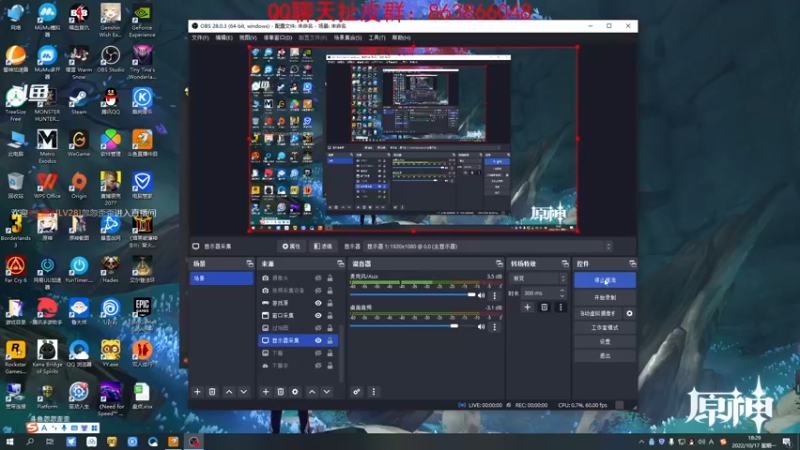The width and height of the screenshot is (800, 450).
Task: Open source properties via gear icon in Sources panel
Action: click(x=295, y=392)
